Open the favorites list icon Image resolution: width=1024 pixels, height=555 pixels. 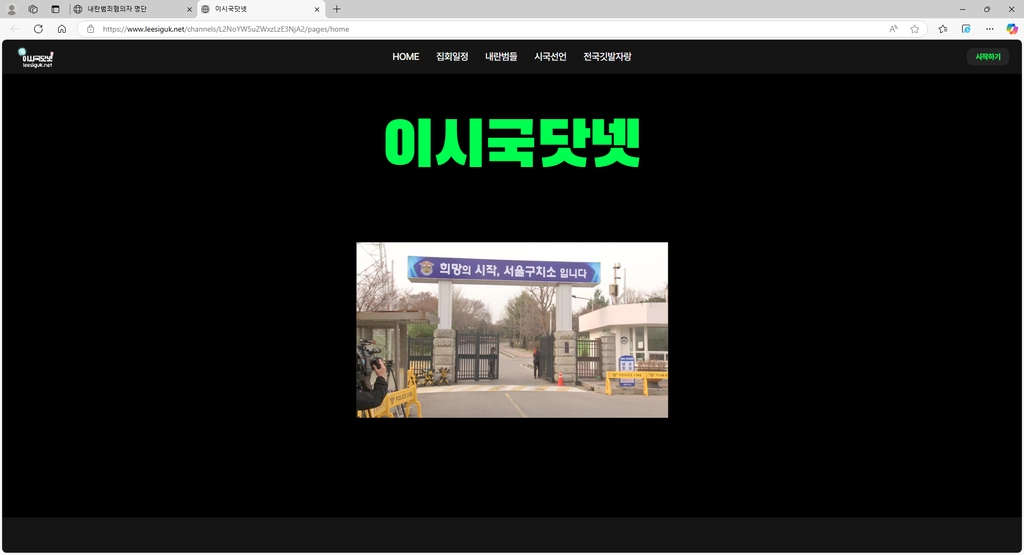click(942, 29)
